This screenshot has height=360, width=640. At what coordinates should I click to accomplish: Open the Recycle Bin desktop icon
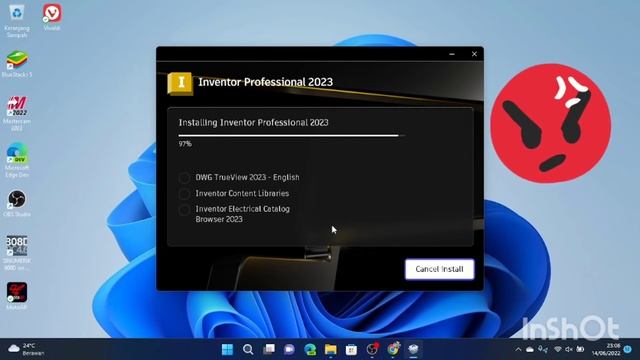click(x=17, y=20)
